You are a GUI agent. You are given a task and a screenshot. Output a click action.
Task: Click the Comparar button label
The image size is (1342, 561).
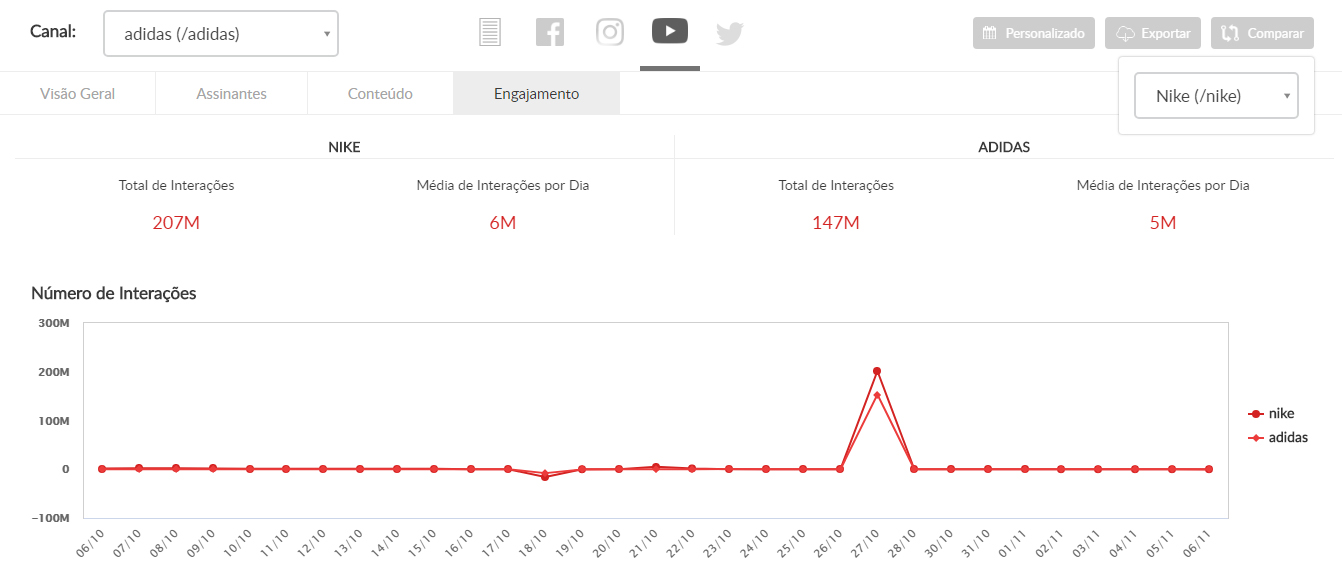coord(1275,33)
